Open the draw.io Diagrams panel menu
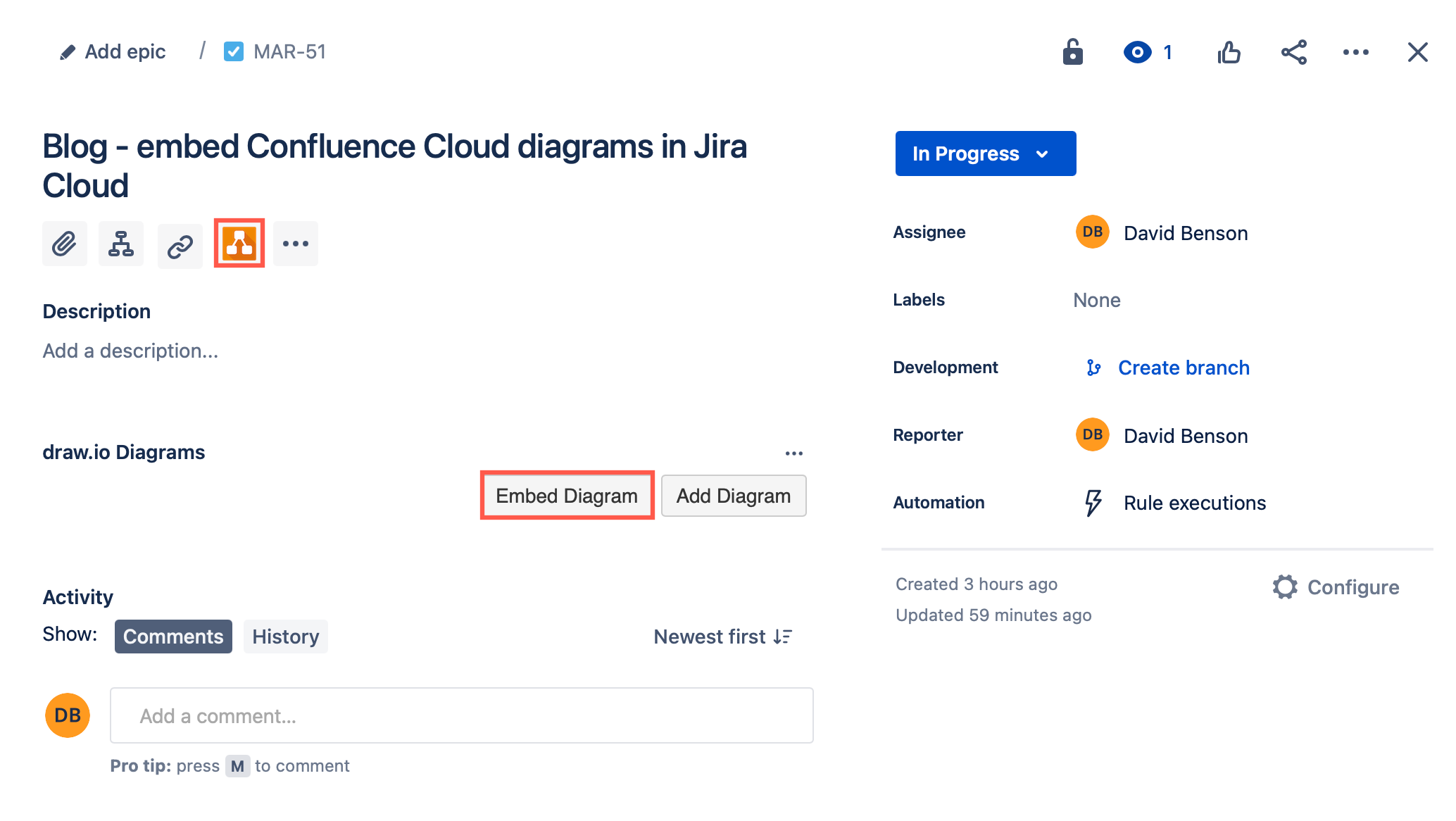1456x821 pixels. click(793, 453)
